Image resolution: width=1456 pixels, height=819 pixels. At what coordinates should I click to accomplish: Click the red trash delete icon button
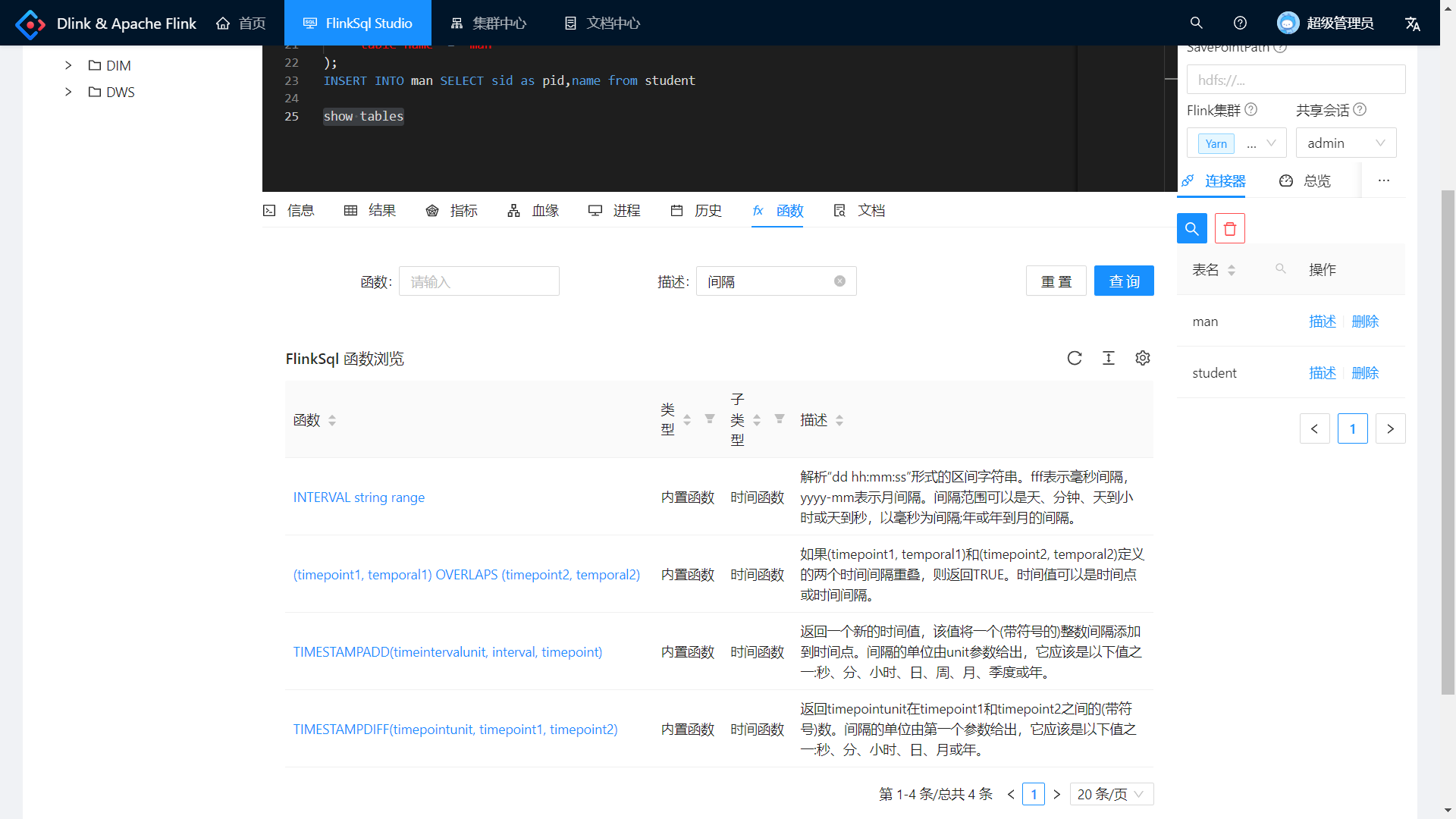(1229, 228)
